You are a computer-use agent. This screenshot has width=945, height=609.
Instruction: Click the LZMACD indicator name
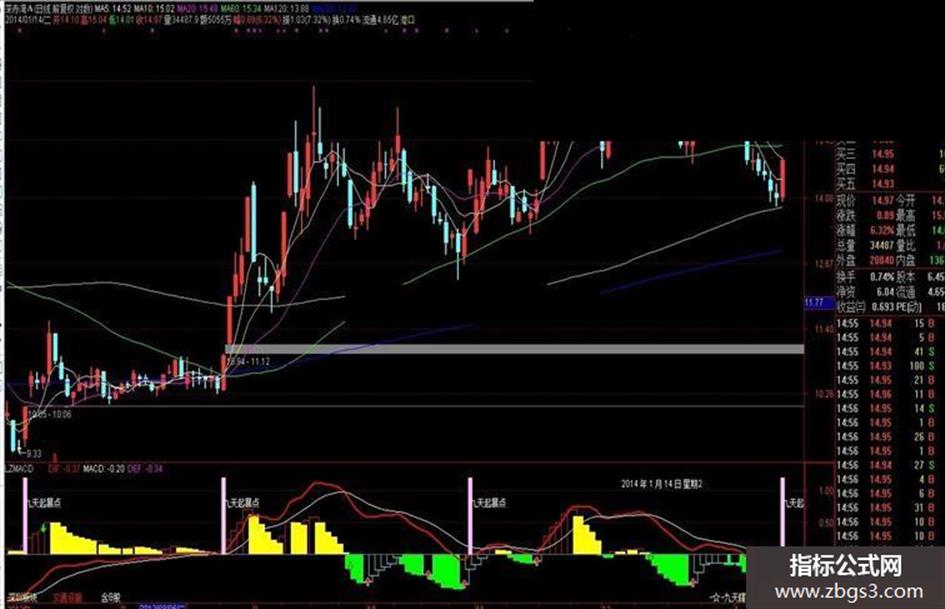point(19,469)
